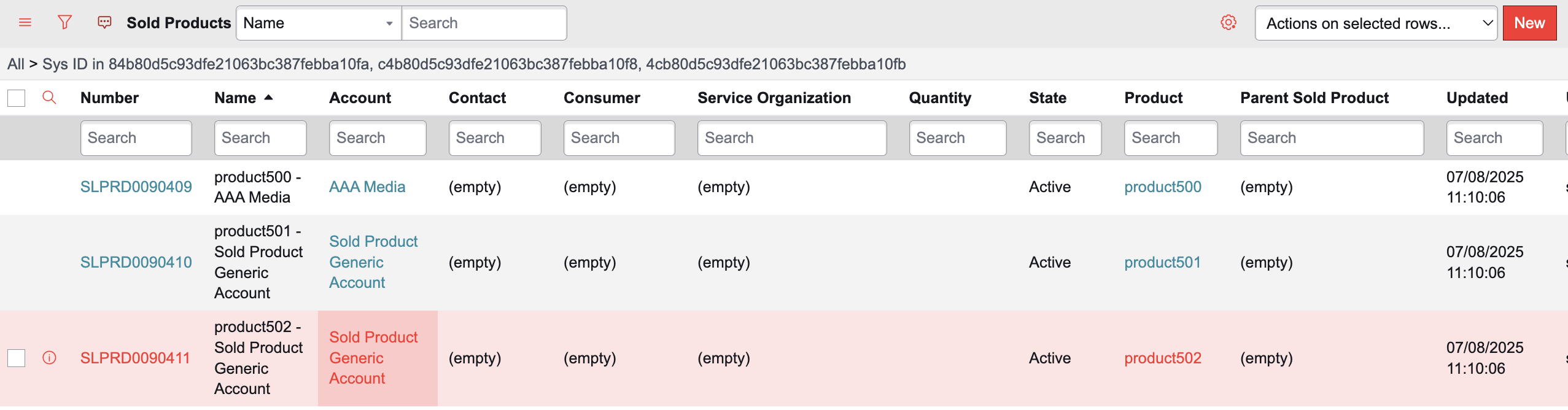This screenshot has height=410, width=1568.
Task: Toggle column search magnifier icon
Action: [49, 98]
